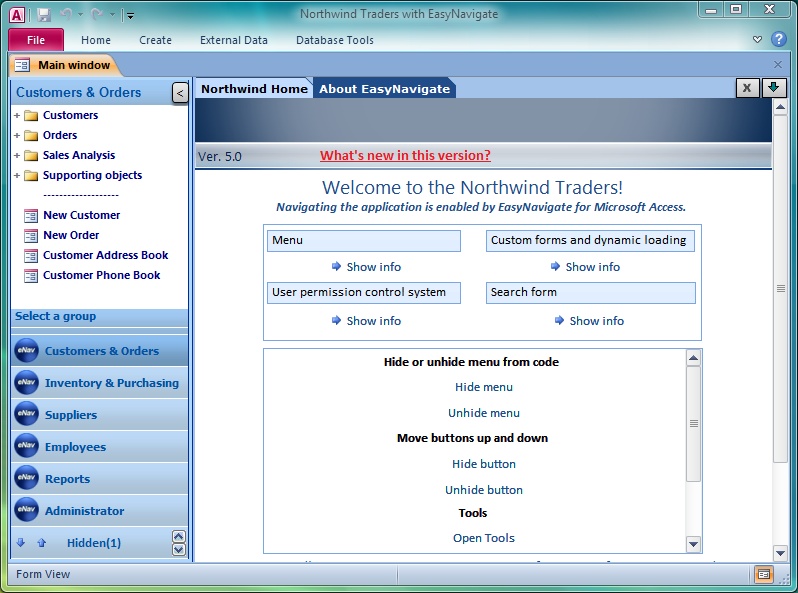Click the close icon right of Main window tab
The height and width of the screenshot is (593, 798).
click(778, 64)
